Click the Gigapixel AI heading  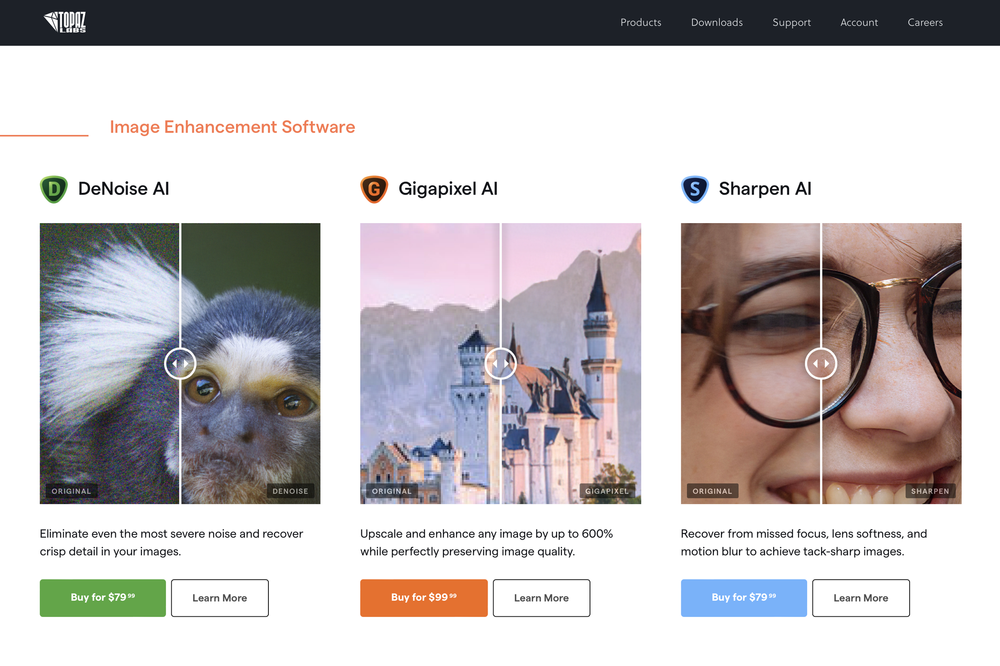click(448, 189)
